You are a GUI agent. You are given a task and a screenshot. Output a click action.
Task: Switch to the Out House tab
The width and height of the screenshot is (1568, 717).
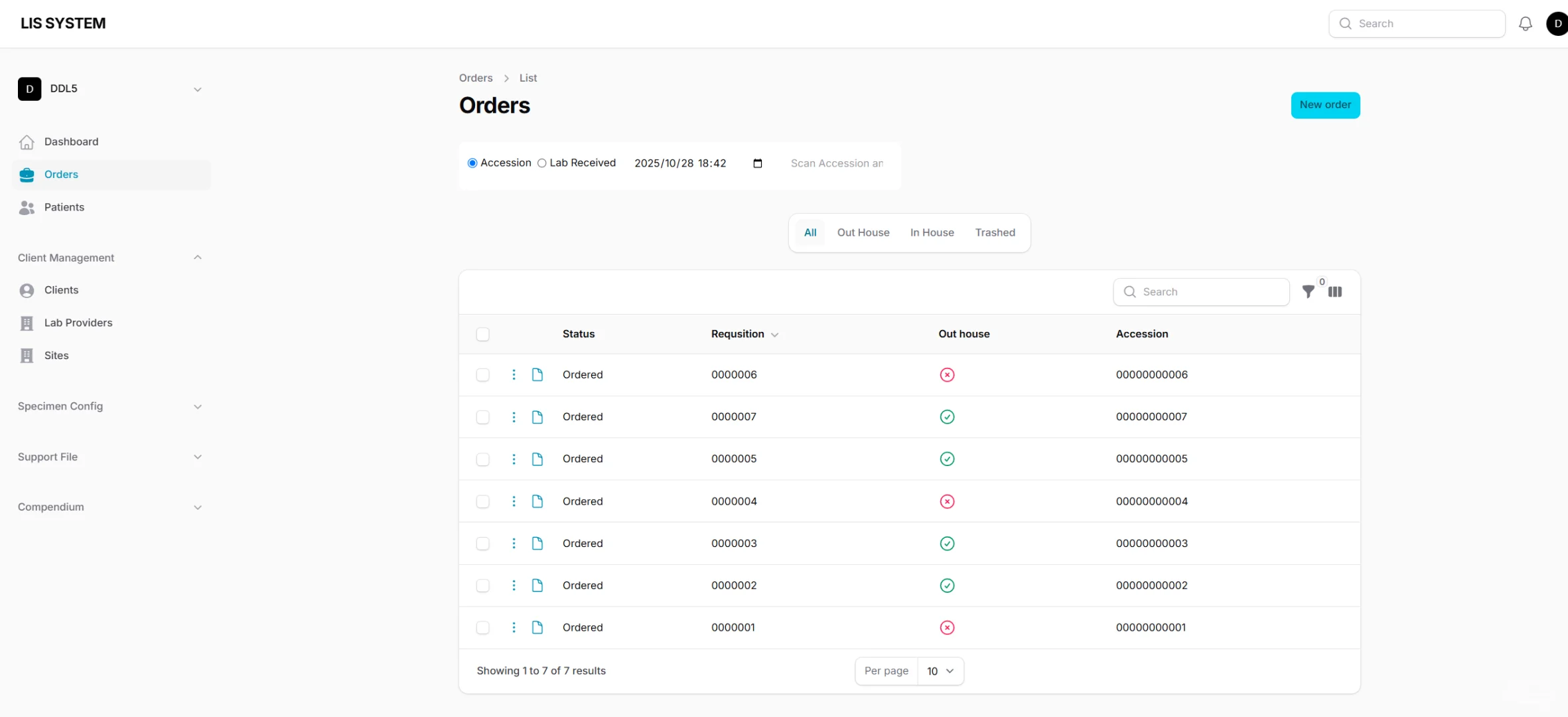pos(863,232)
